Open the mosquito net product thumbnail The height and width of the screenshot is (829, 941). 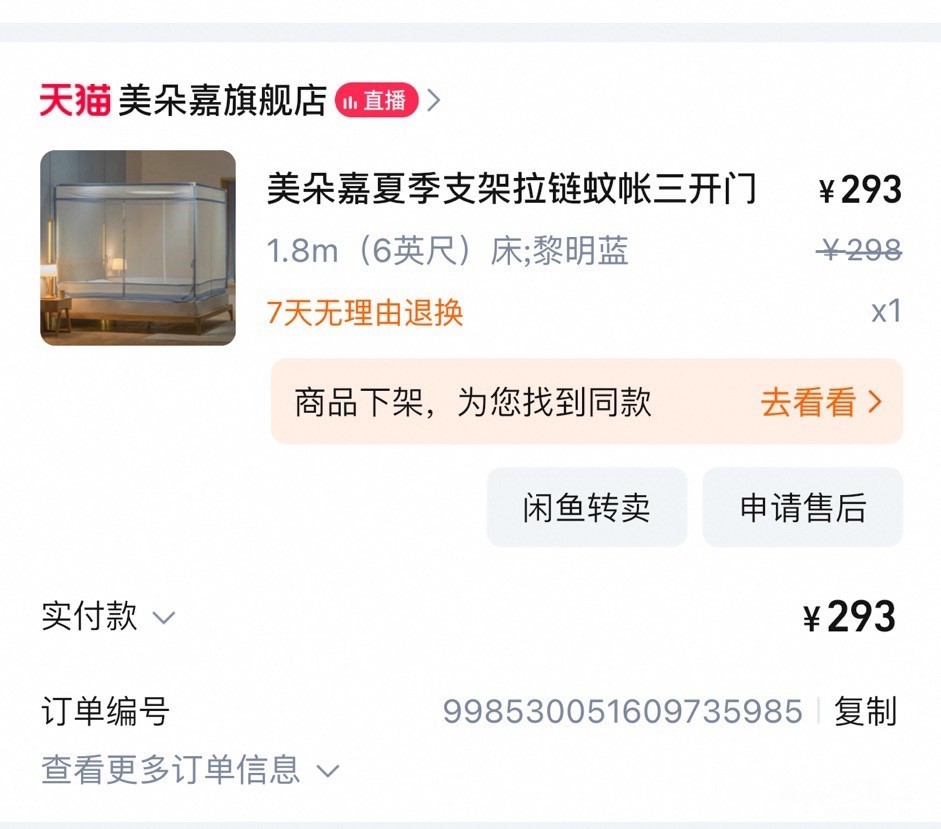pyautogui.click(x=138, y=248)
